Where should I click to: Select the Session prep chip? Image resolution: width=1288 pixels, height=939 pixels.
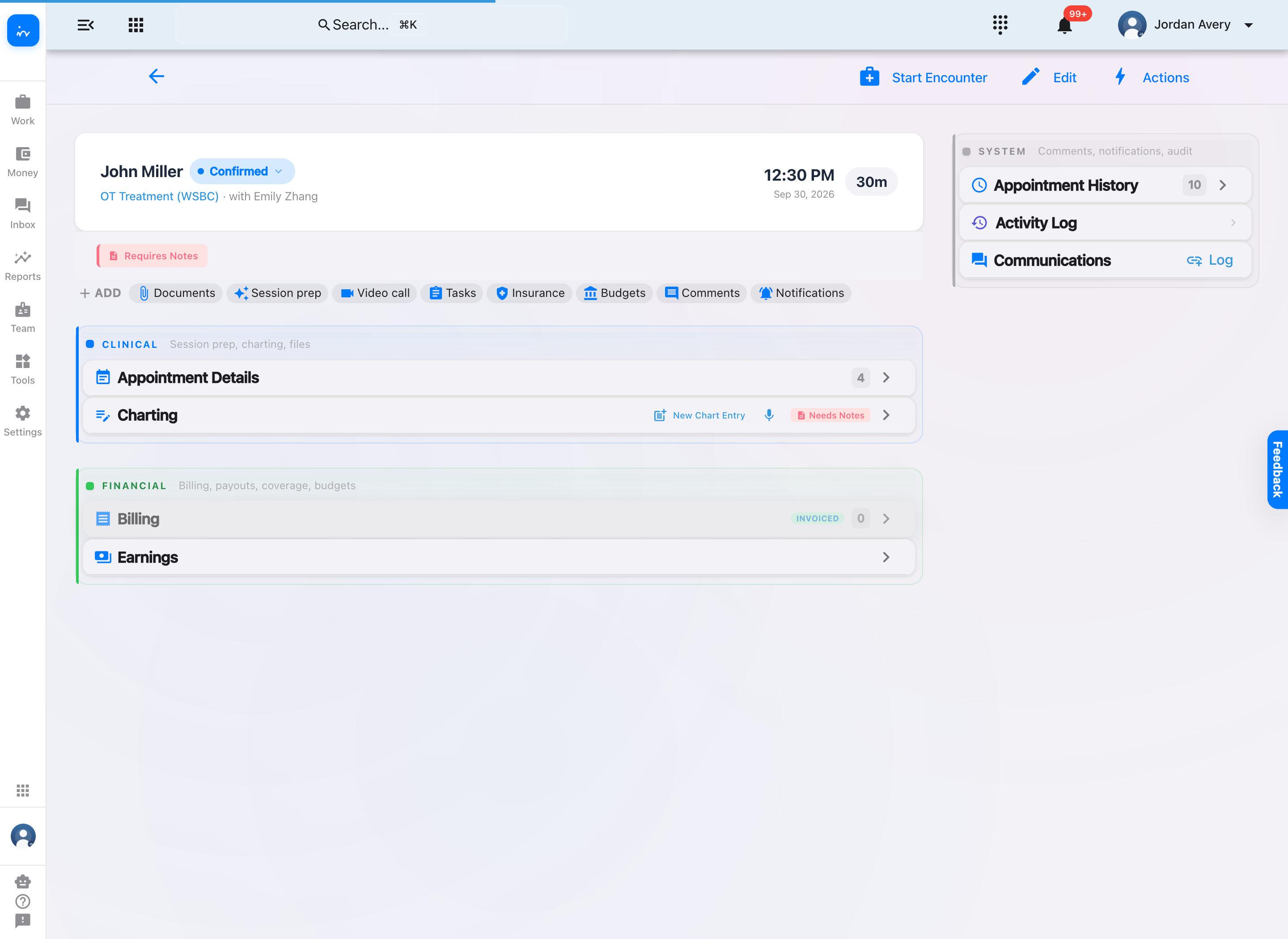277,293
